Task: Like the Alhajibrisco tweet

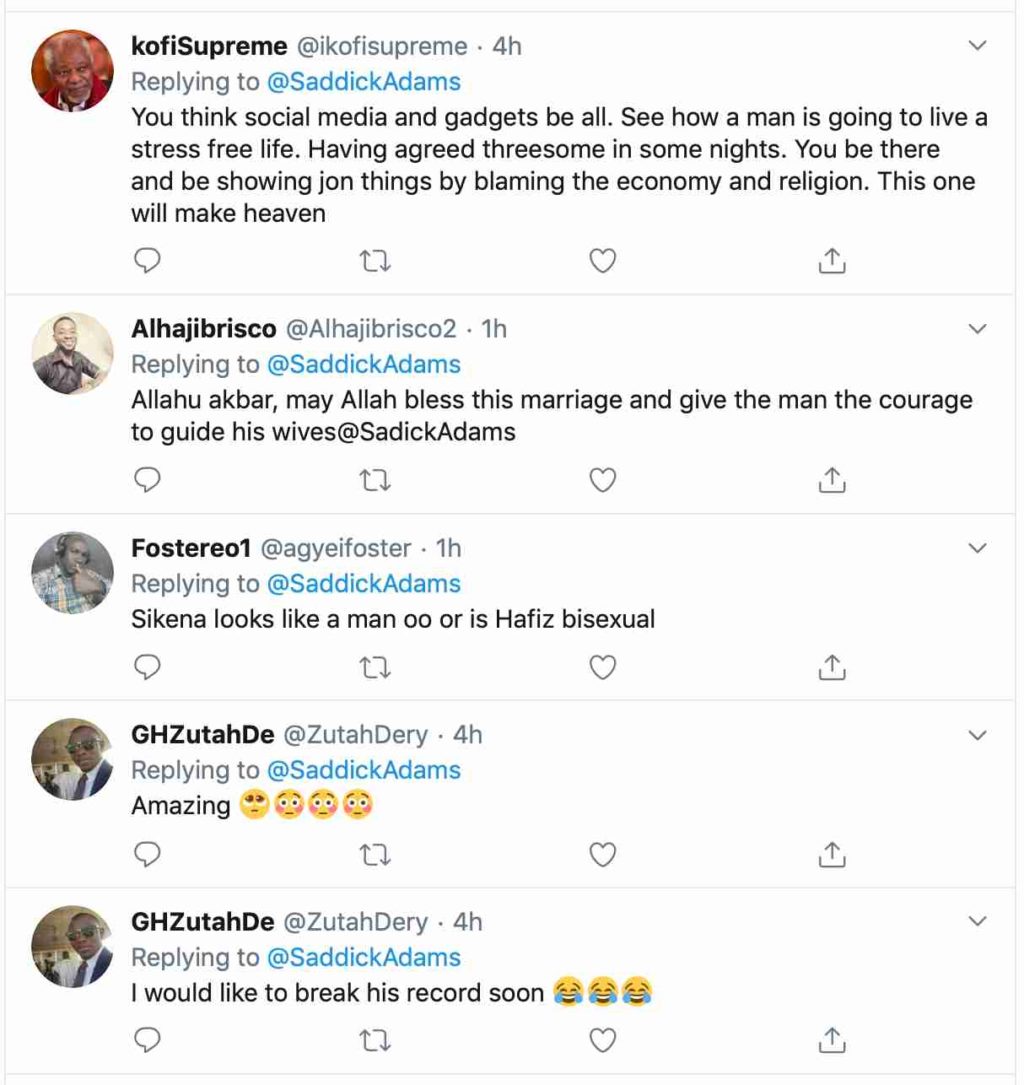Action: pyautogui.click(x=601, y=481)
